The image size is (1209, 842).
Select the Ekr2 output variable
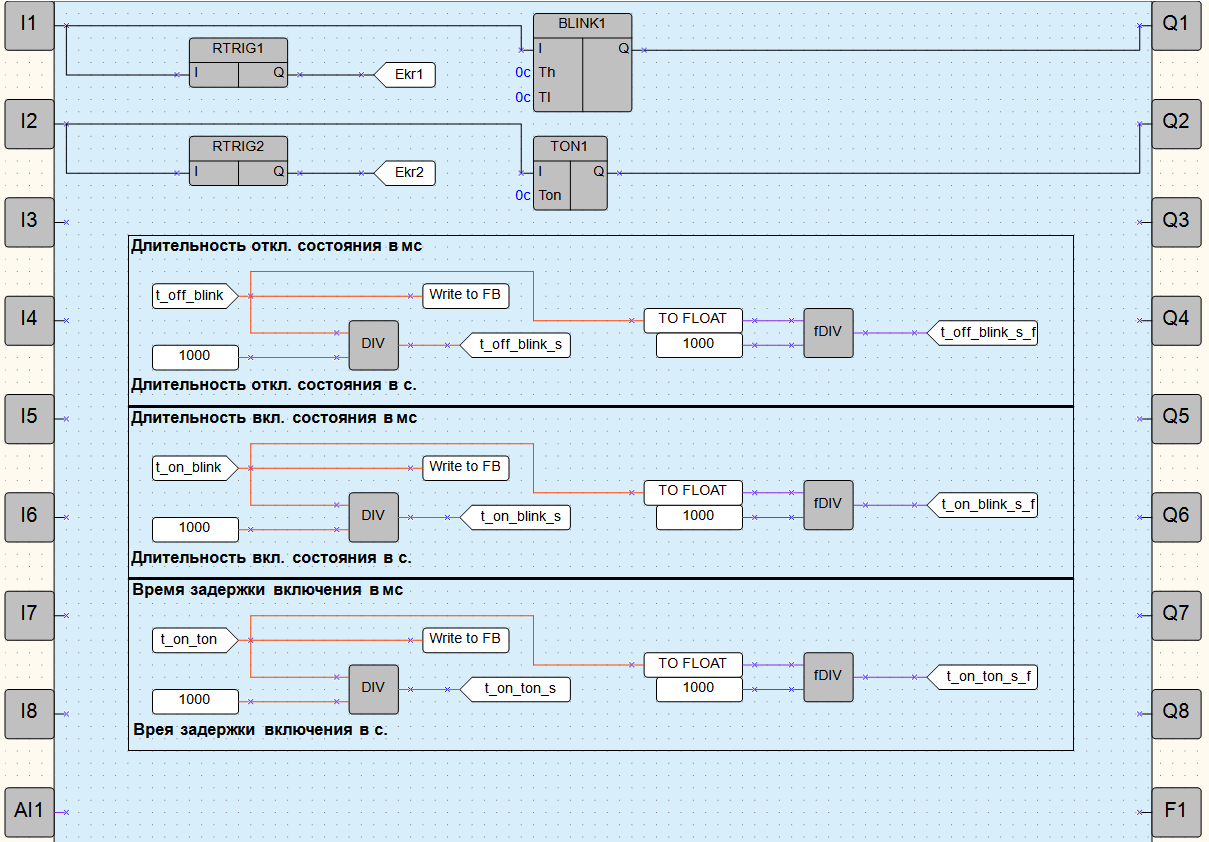tap(408, 173)
